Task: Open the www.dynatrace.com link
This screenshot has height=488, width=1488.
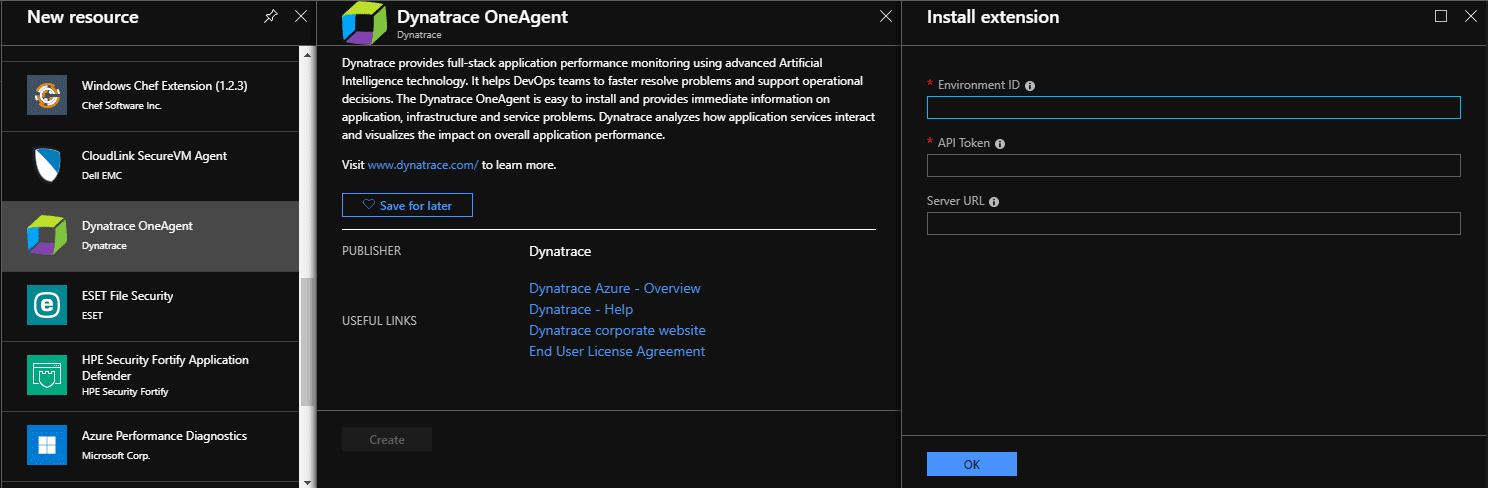Action: point(423,165)
